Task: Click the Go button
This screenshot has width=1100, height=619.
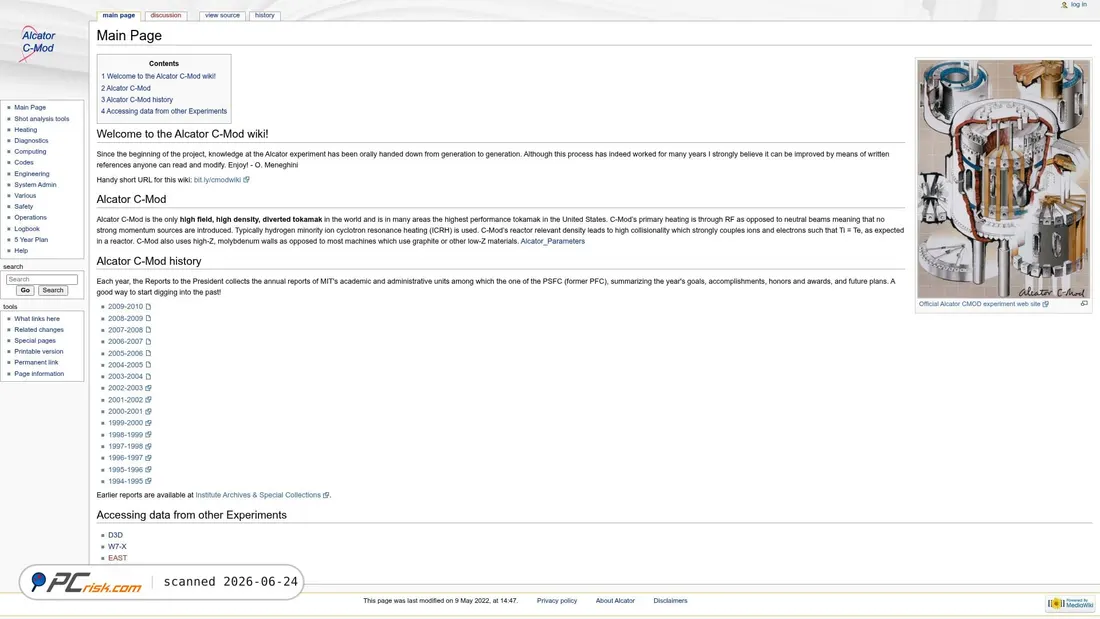Action: pos(25,291)
